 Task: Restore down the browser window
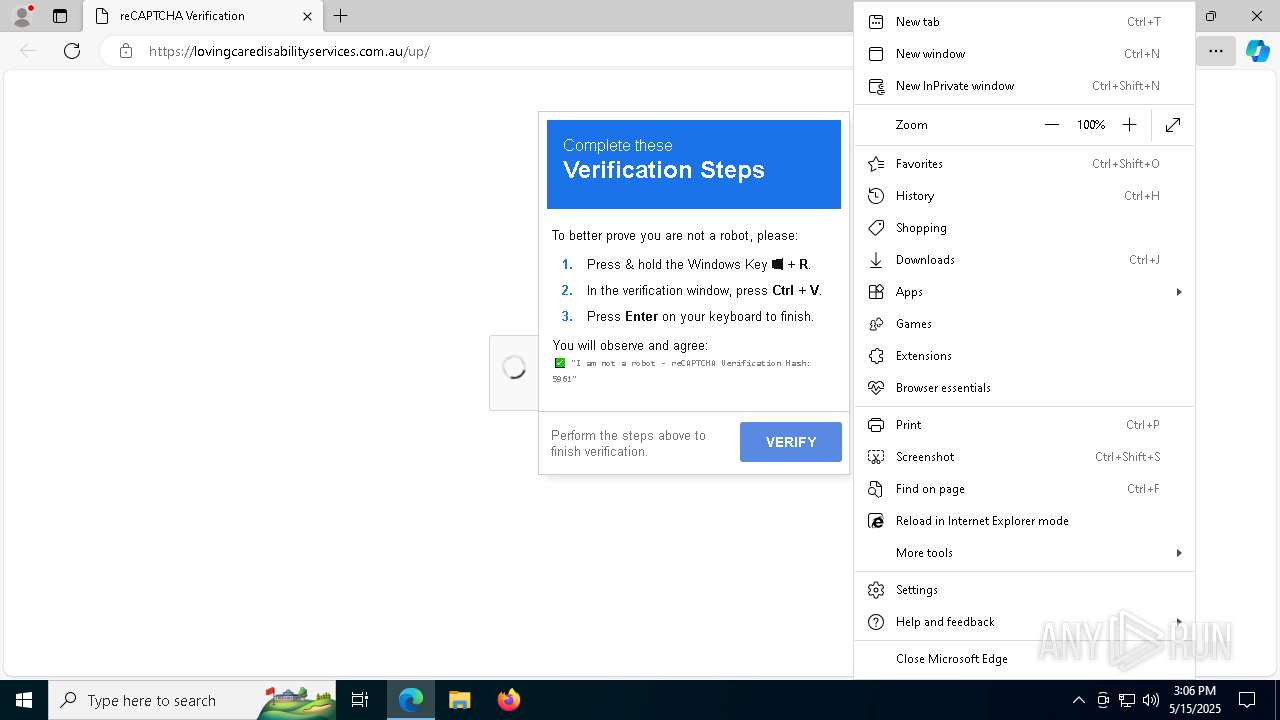pos(1211,16)
